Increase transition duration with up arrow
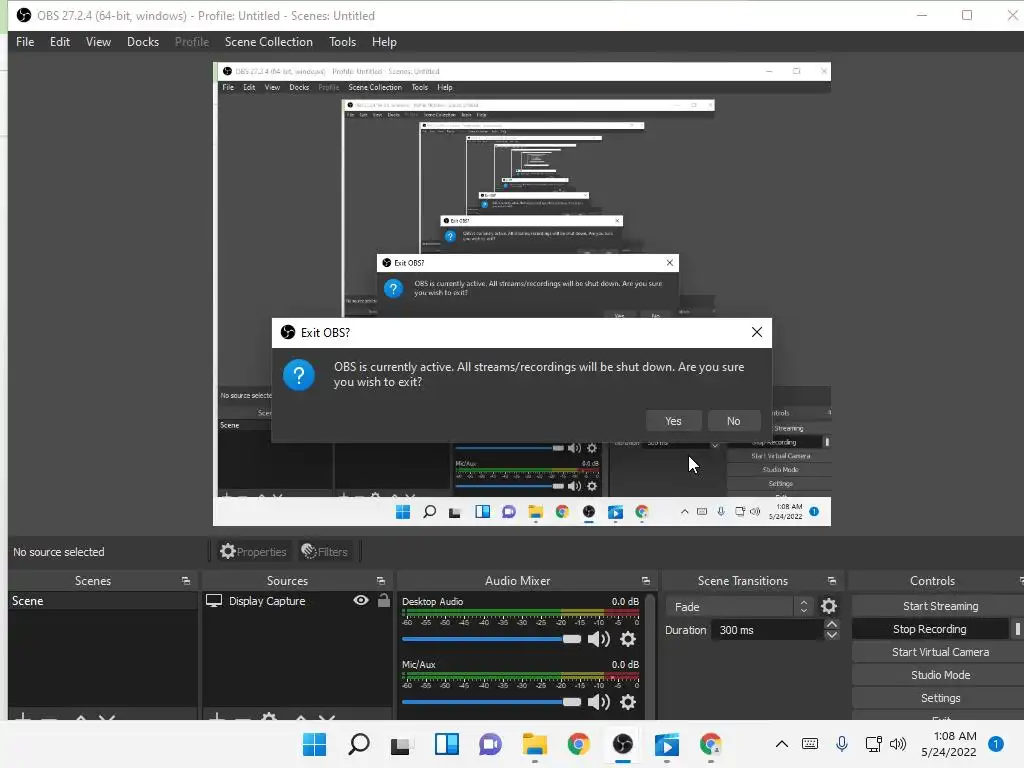This screenshot has height=768, width=1024. coord(831,624)
